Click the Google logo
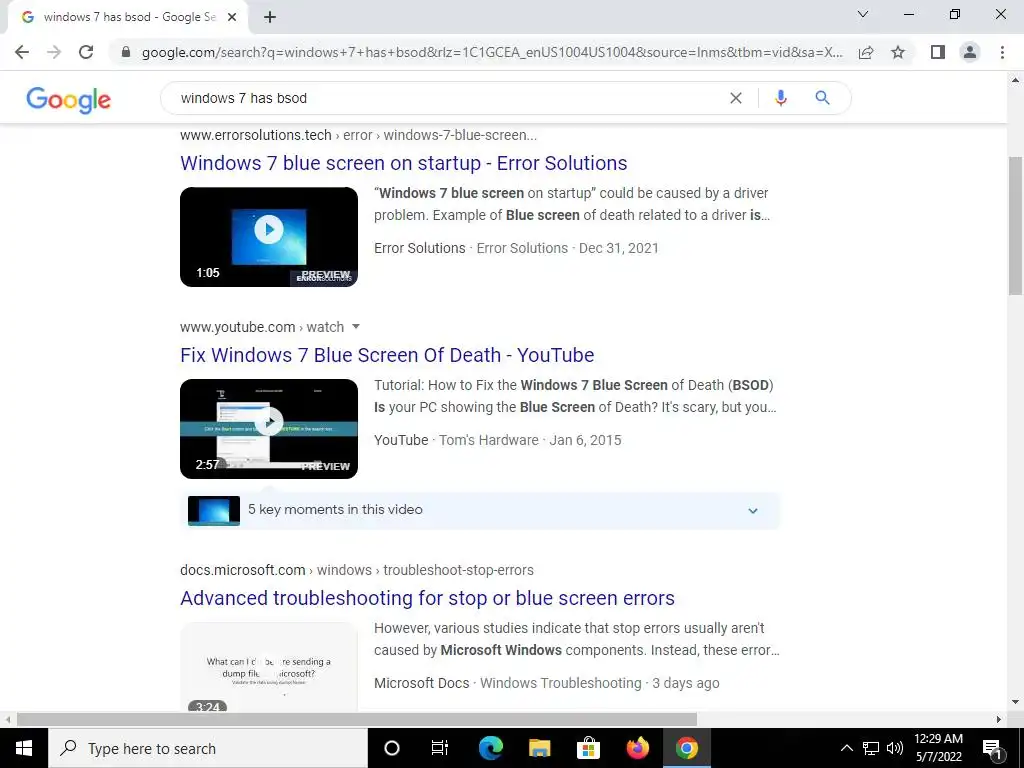The width and height of the screenshot is (1024, 768). (69, 99)
